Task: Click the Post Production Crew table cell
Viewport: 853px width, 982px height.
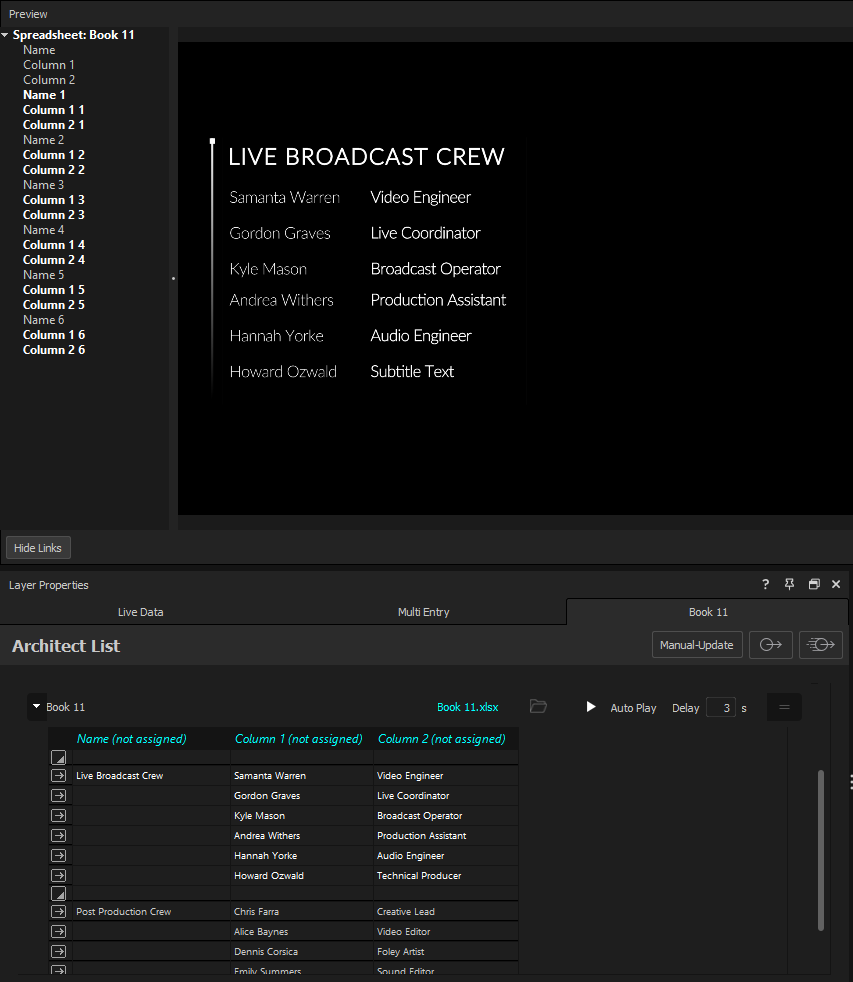Action: coord(151,911)
